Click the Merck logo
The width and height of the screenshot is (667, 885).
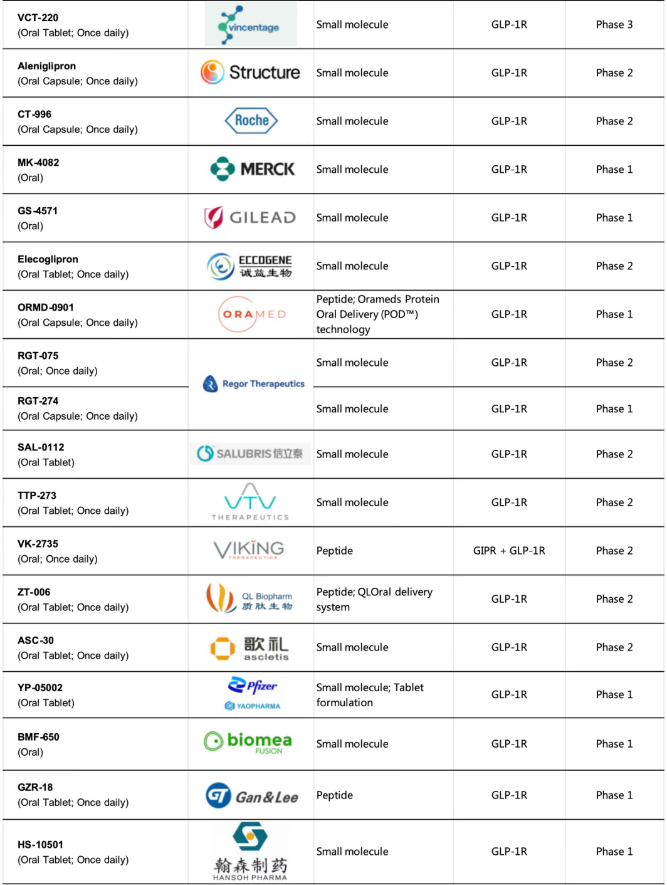(x=252, y=169)
